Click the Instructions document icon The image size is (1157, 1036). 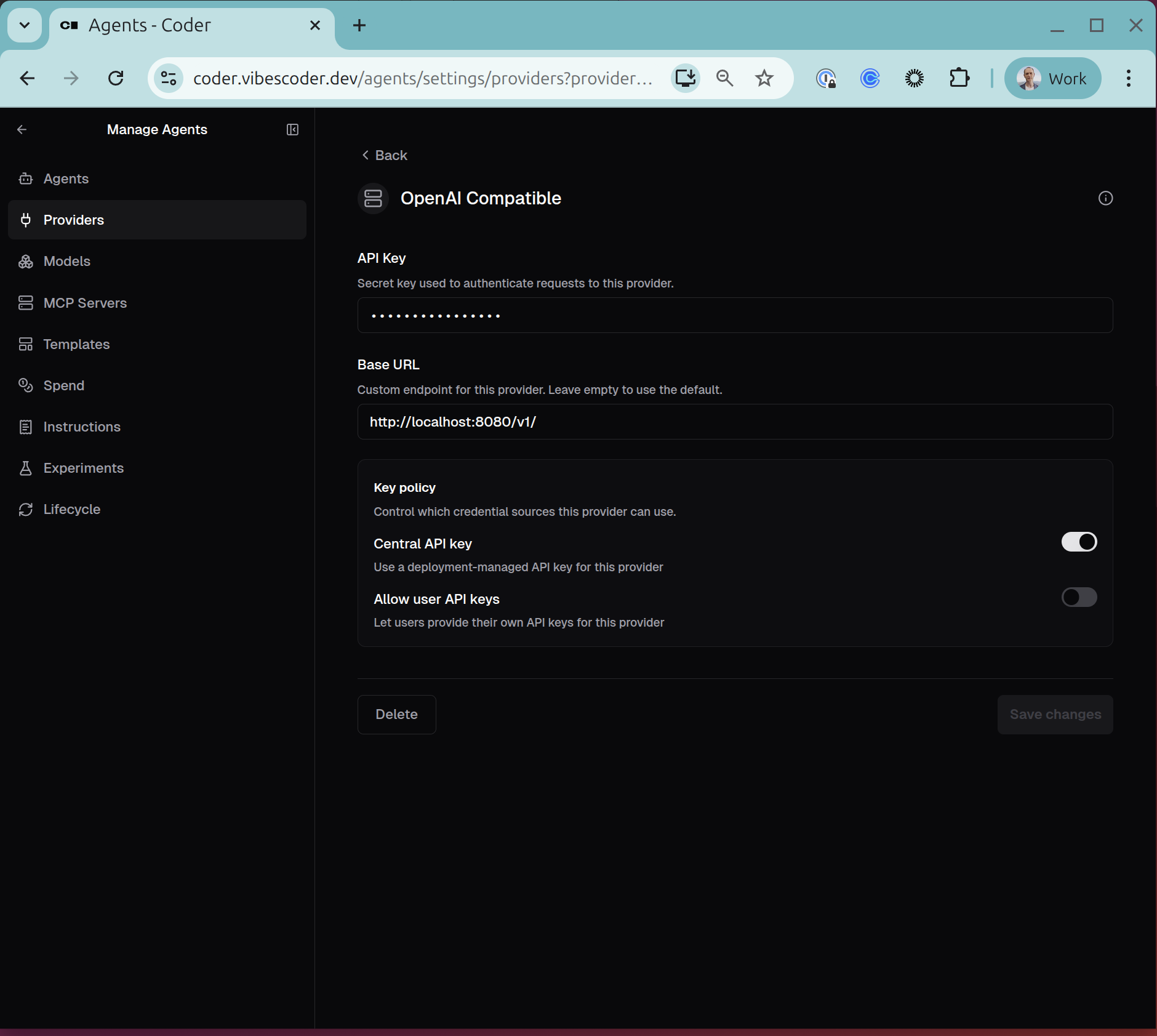tap(26, 427)
